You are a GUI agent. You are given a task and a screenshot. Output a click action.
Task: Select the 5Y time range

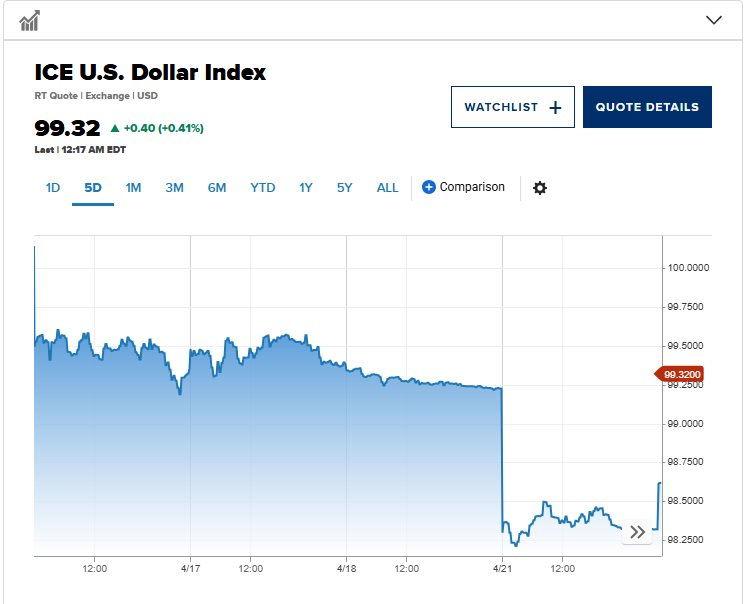pyautogui.click(x=345, y=187)
